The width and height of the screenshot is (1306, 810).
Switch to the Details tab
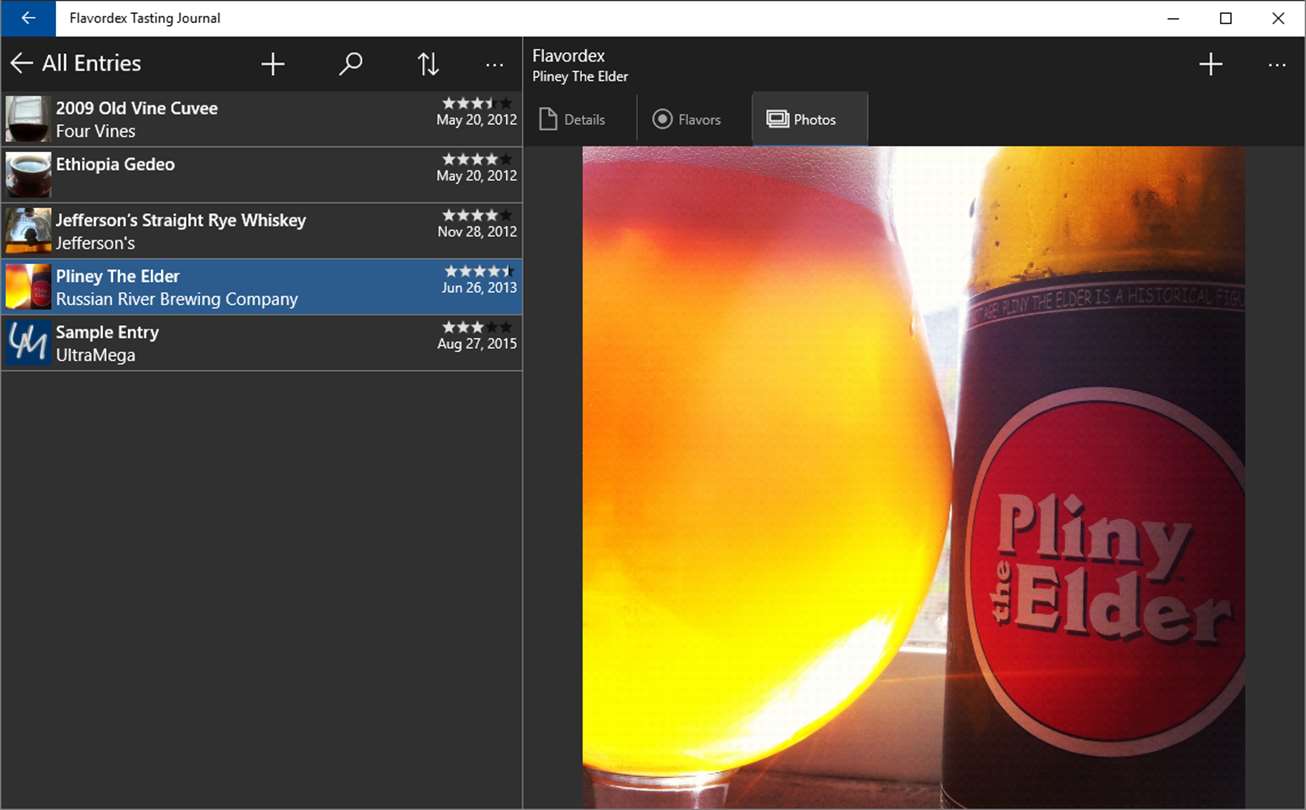(x=580, y=119)
